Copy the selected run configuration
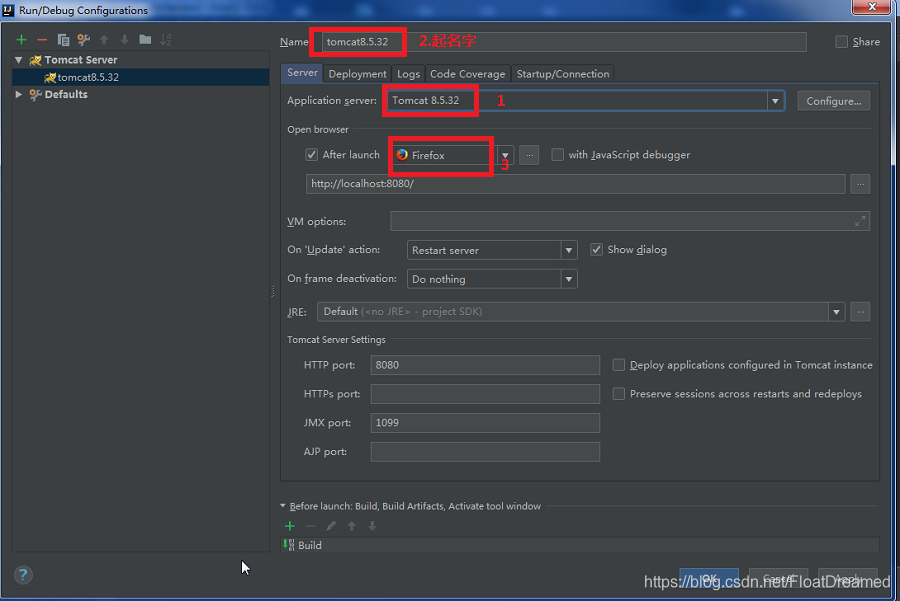The image size is (900, 601). pyautogui.click(x=63, y=40)
